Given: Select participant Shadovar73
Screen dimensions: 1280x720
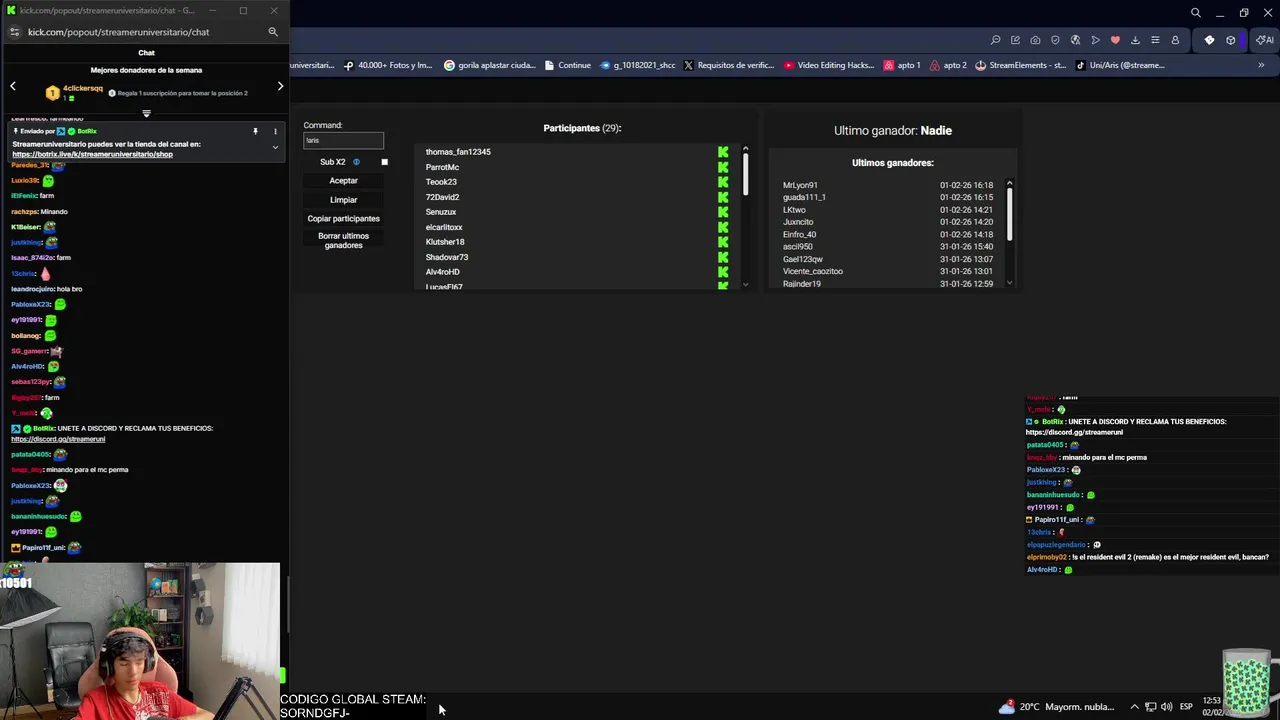Looking at the screenshot, I should pos(447,257).
